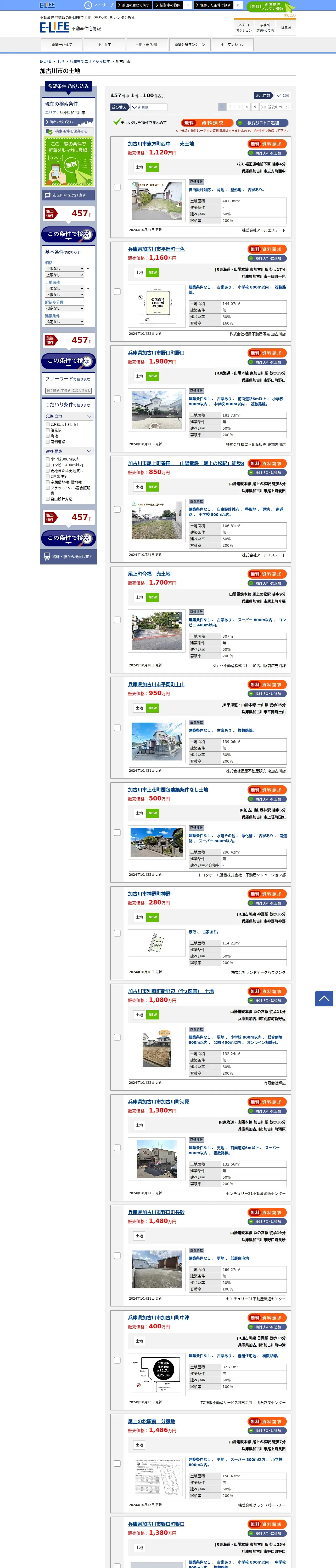The width and height of the screenshot is (336, 1568).
Task: Open 土地面積 下限なし dropdown
Action: [x=64, y=289]
